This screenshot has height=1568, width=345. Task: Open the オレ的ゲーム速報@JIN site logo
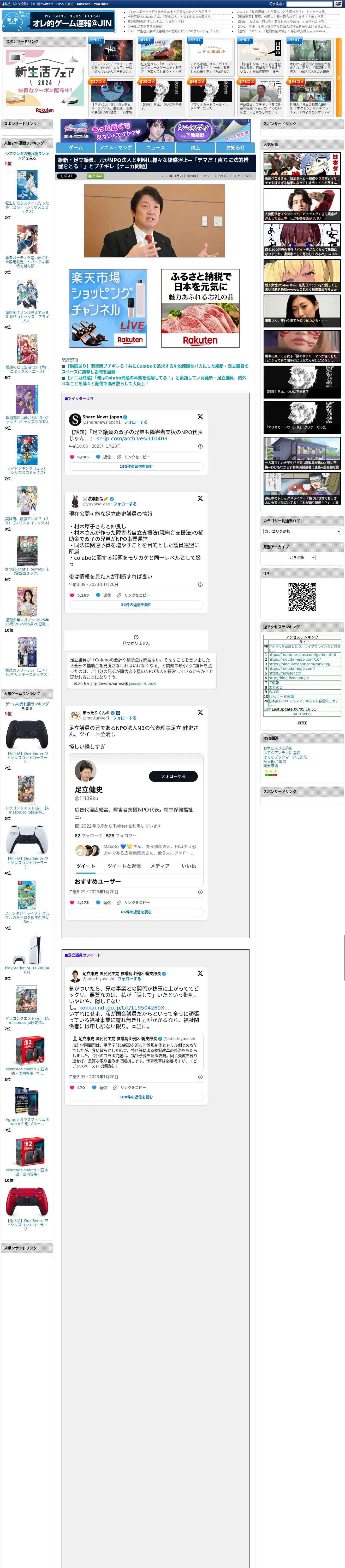pos(58,22)
